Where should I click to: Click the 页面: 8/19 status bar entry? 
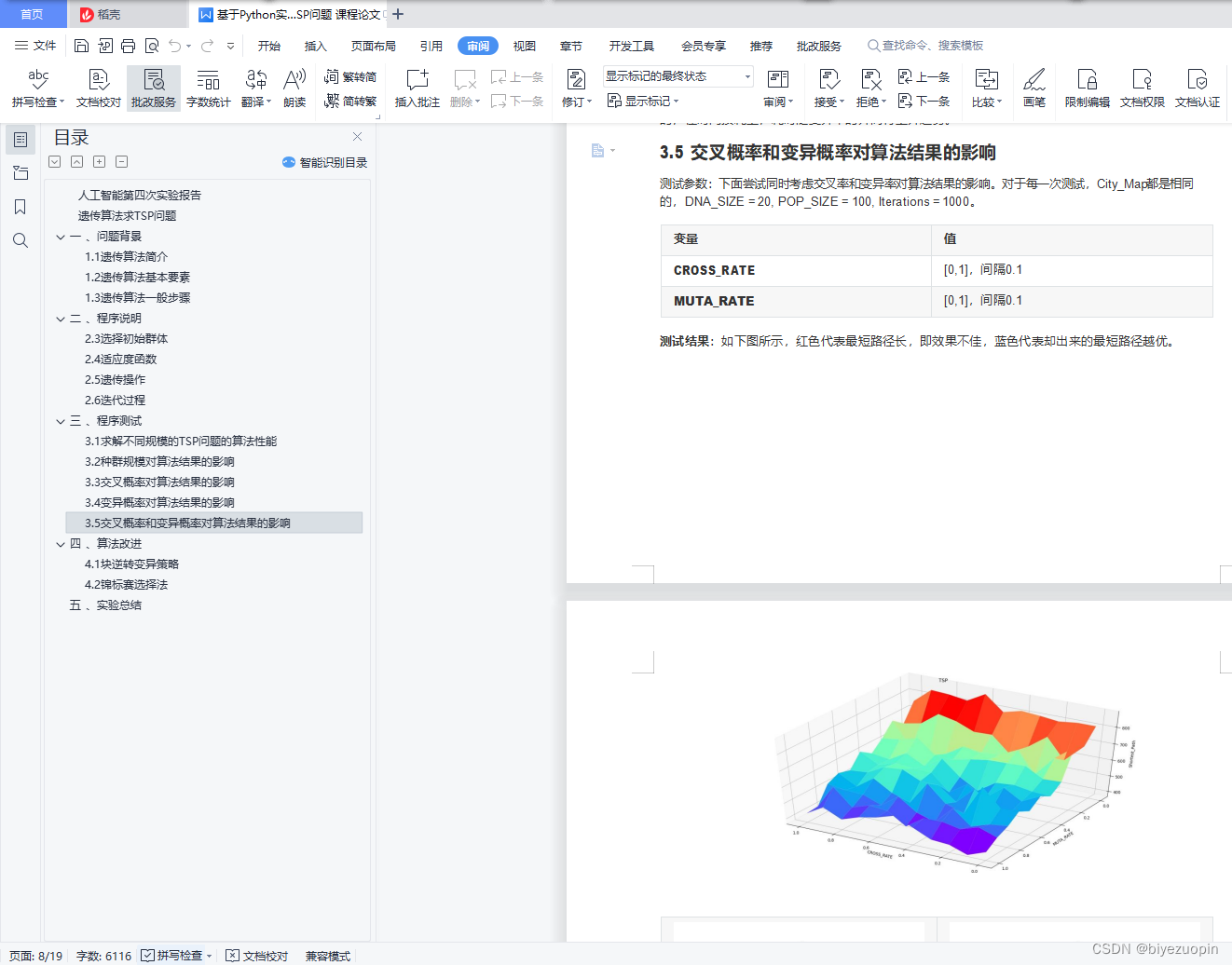pos(36,956)
